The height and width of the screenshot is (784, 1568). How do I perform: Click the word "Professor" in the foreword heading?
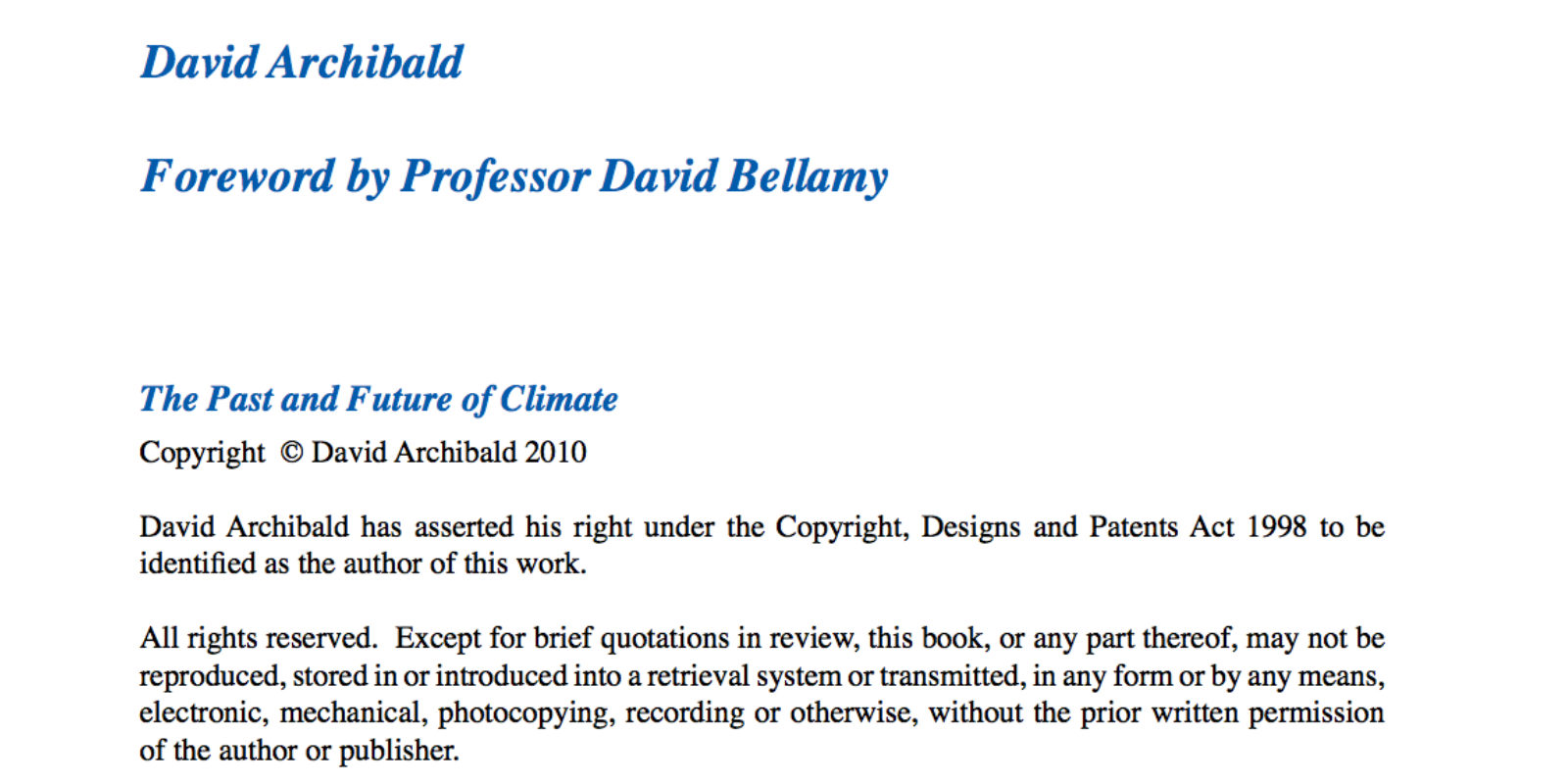[495, 177]
